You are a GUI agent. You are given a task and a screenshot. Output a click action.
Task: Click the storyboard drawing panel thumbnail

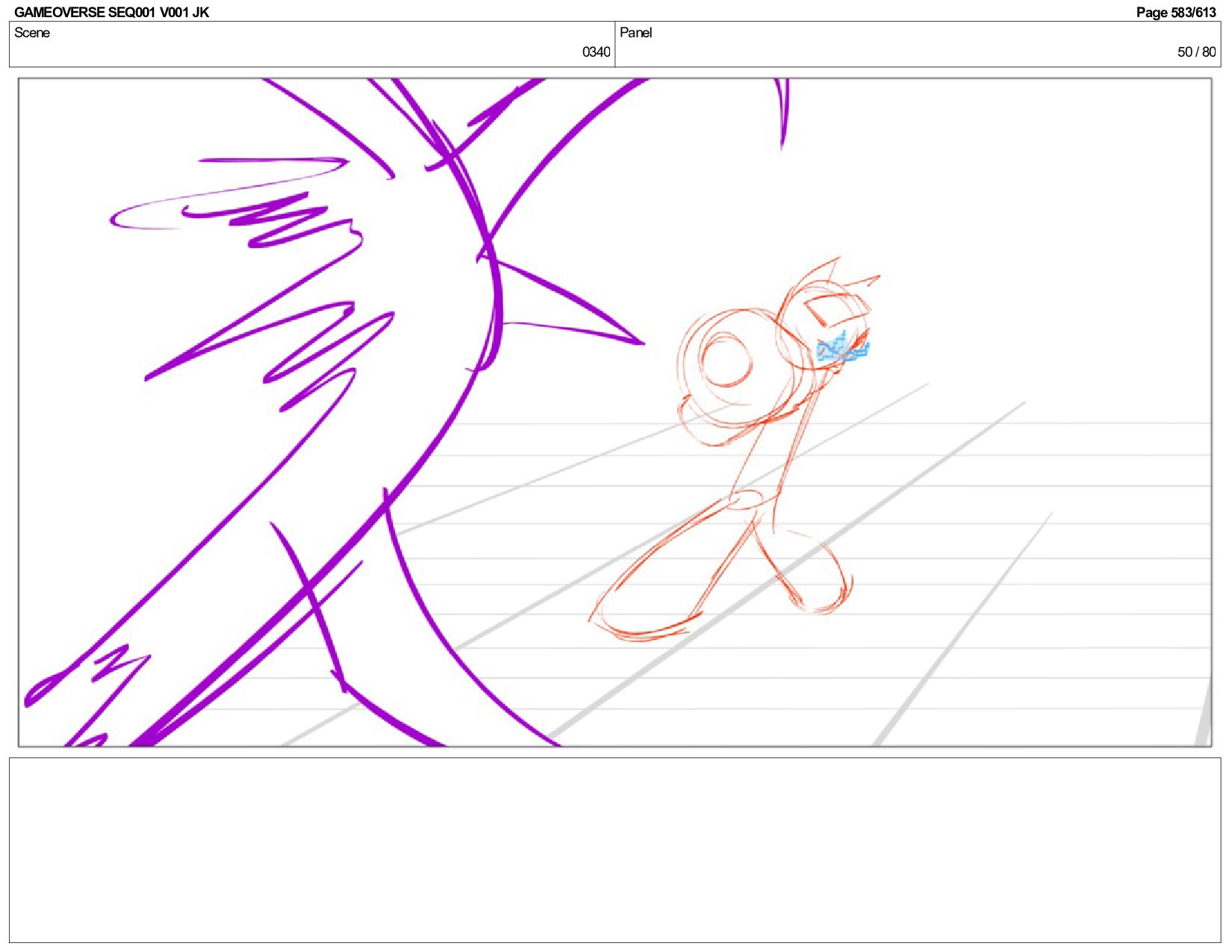coord(615,412)
